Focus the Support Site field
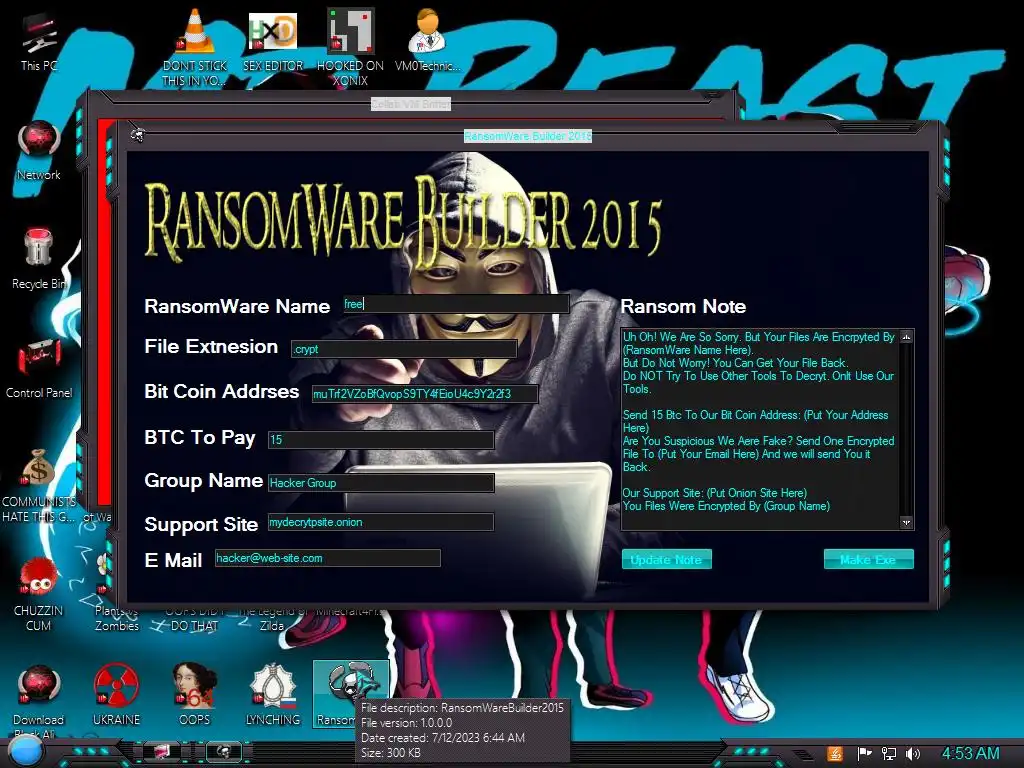Image resolution: width=1024 pixels, height=768 pixels. click(381, 522)
